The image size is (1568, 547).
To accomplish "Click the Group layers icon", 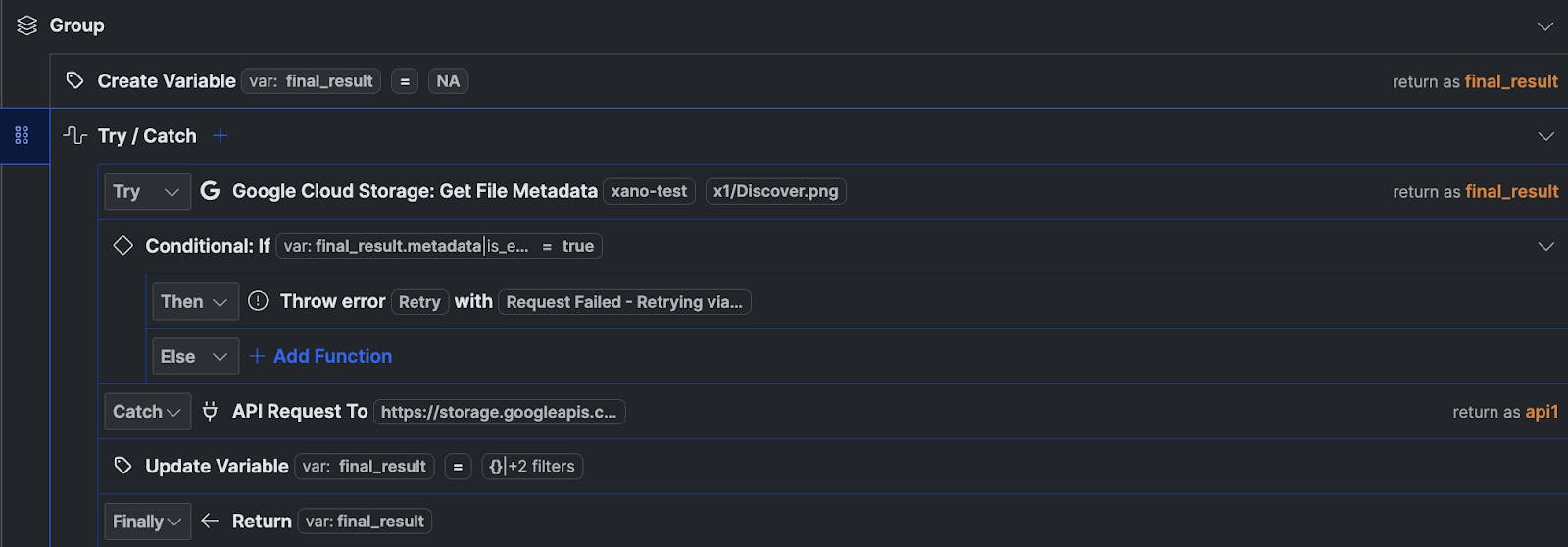I will click(x=26, y=25).
